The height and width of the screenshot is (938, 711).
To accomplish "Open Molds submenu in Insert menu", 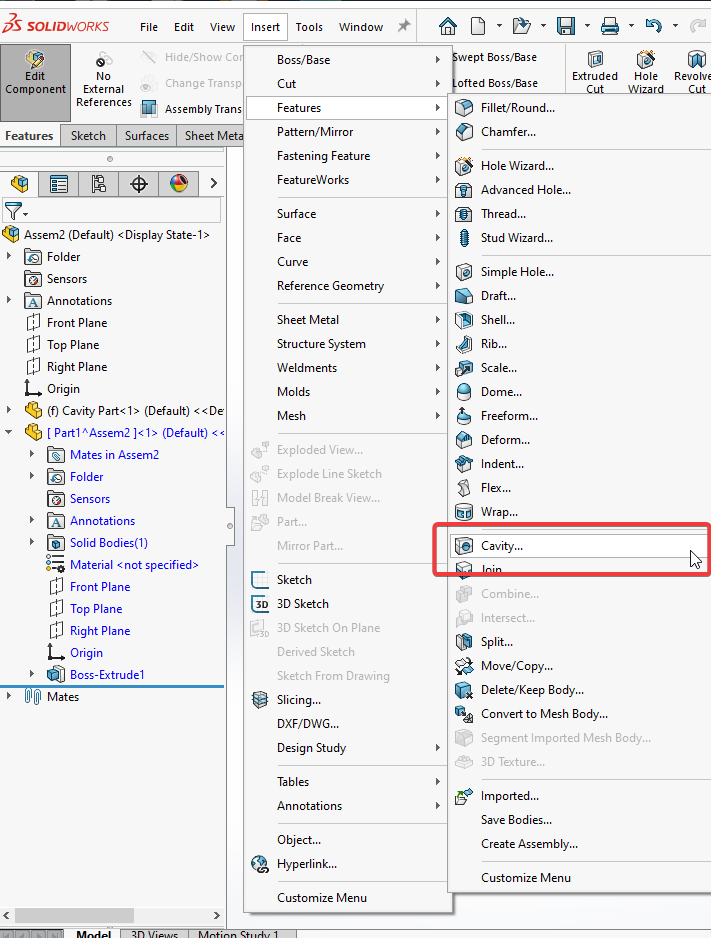I will pos(347,392).
